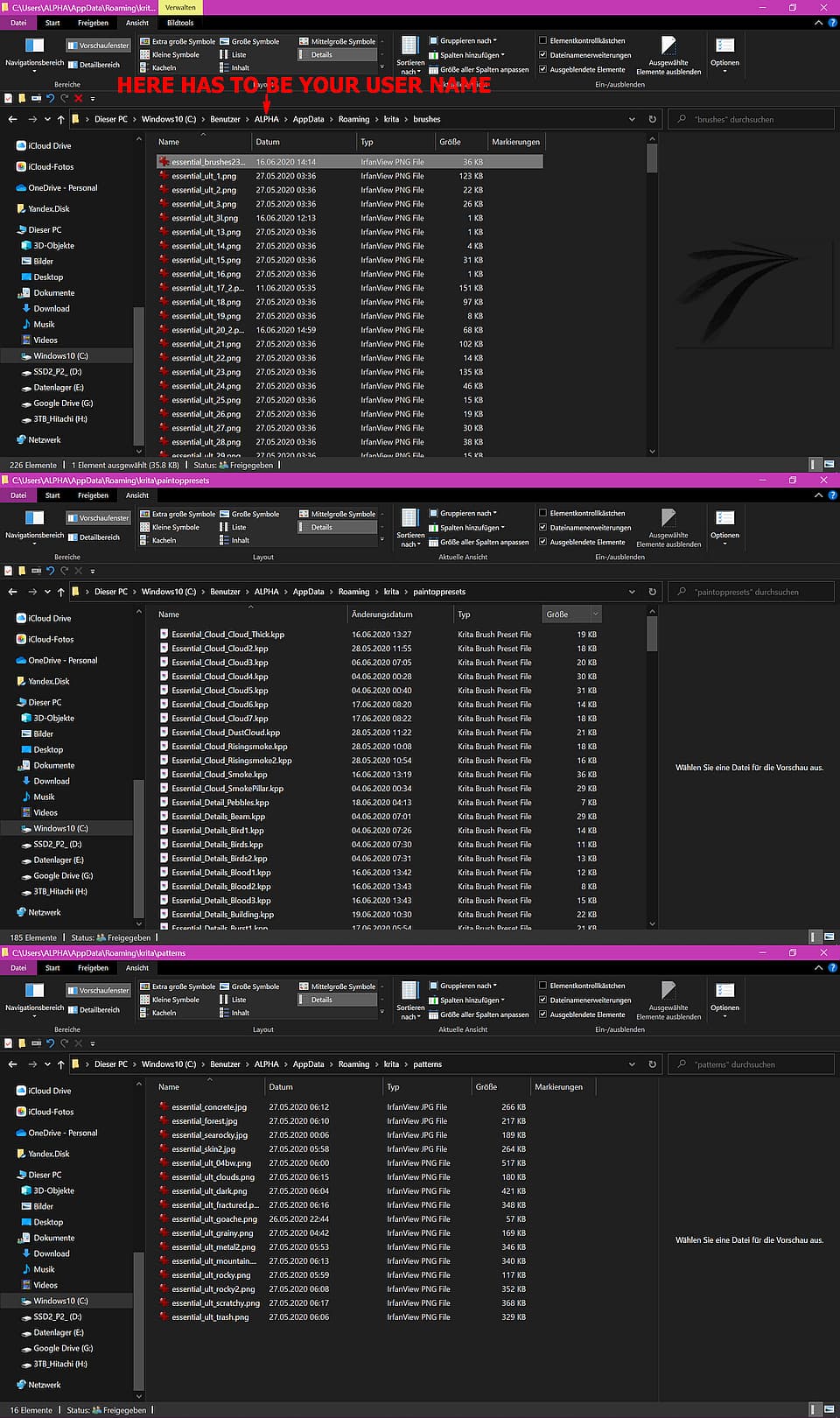Toggle Dateinamenerweiterungen in paintoppresets window
The width and height of the screenshot is (840, 1418).
543,528
